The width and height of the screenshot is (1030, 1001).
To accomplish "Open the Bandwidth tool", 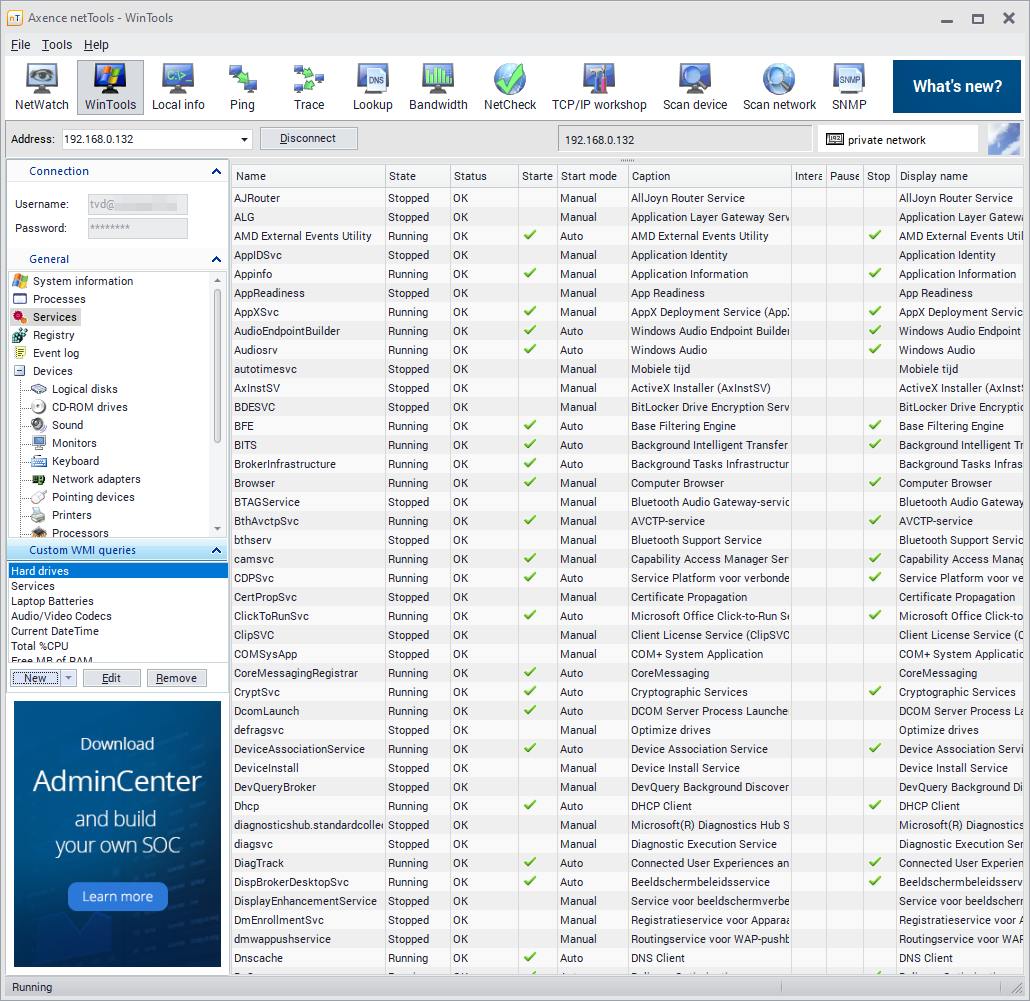I will coord(438,87).
